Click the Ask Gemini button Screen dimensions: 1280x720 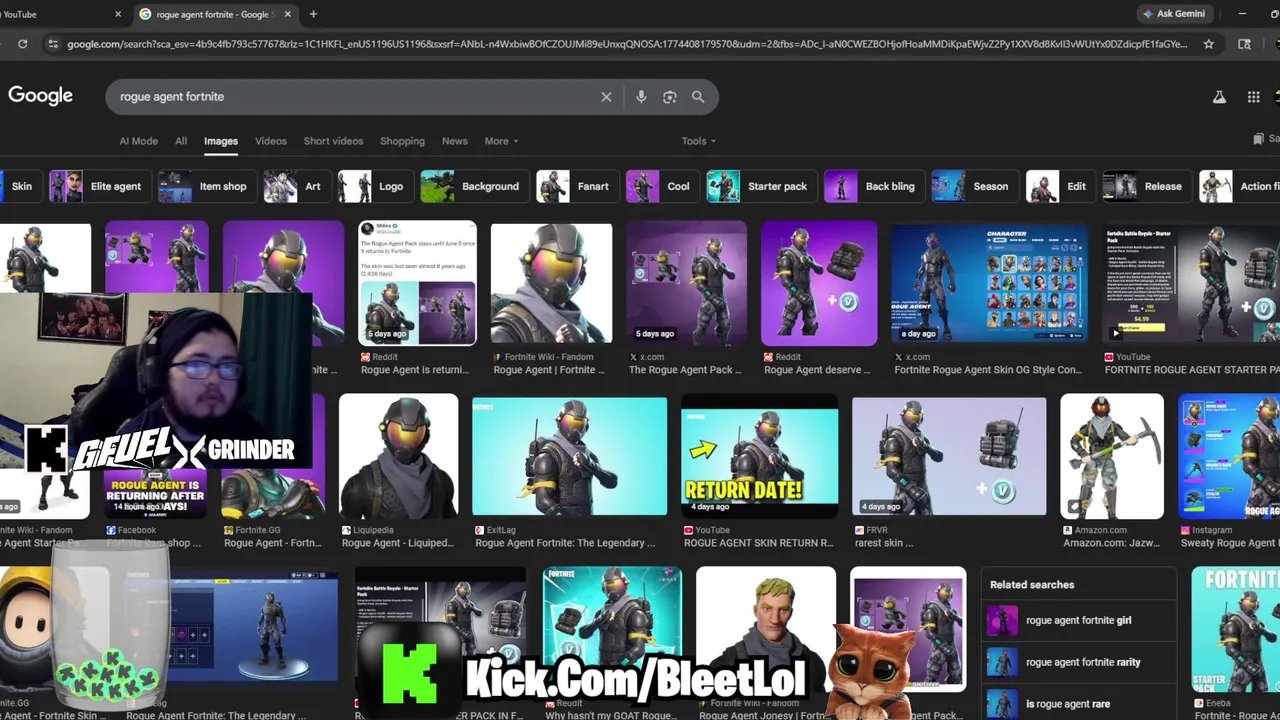1176,14
